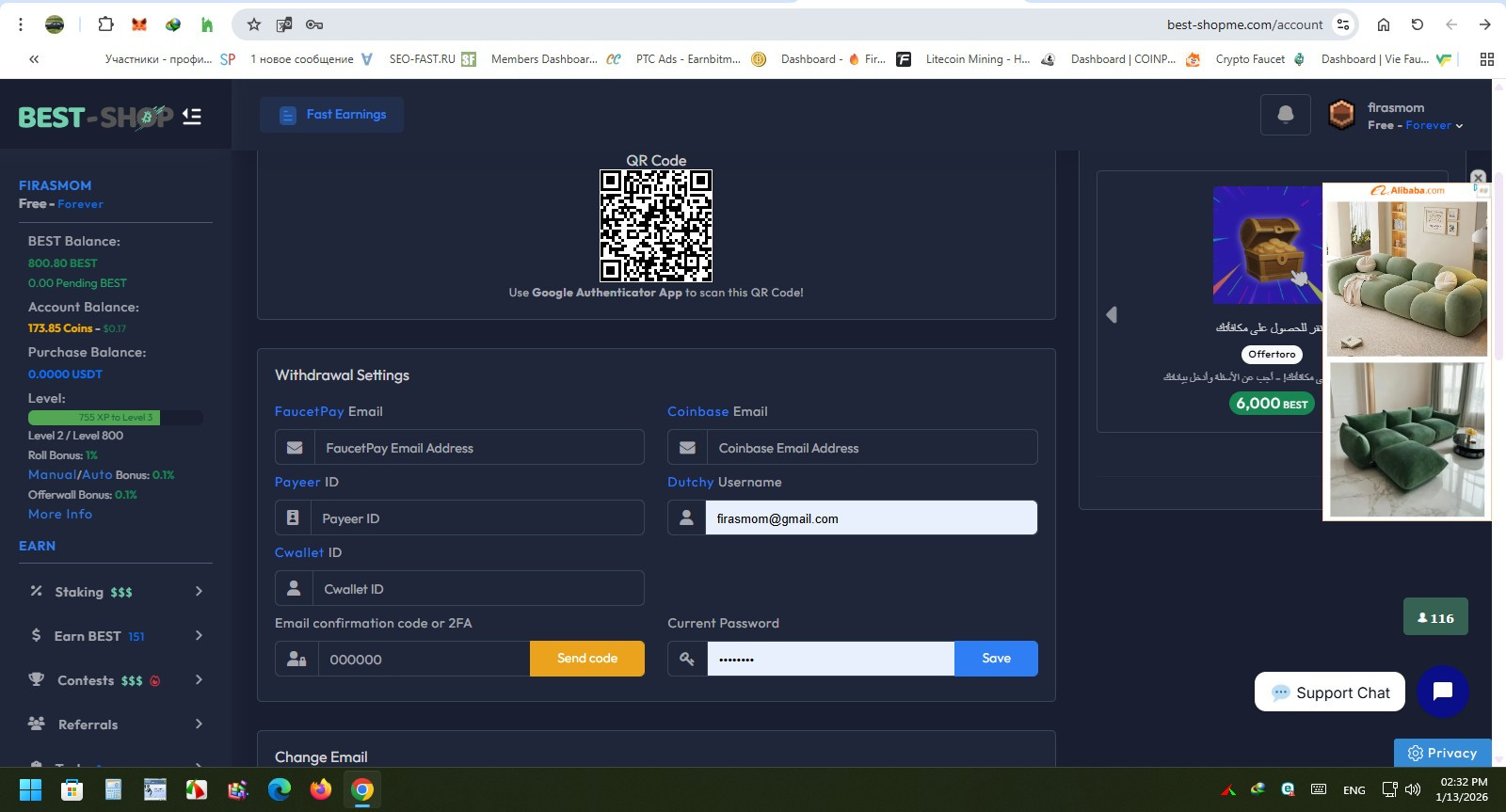1506x812 pixels.
Task: Open the Privacy settings button
Action: pos(1442,753)
